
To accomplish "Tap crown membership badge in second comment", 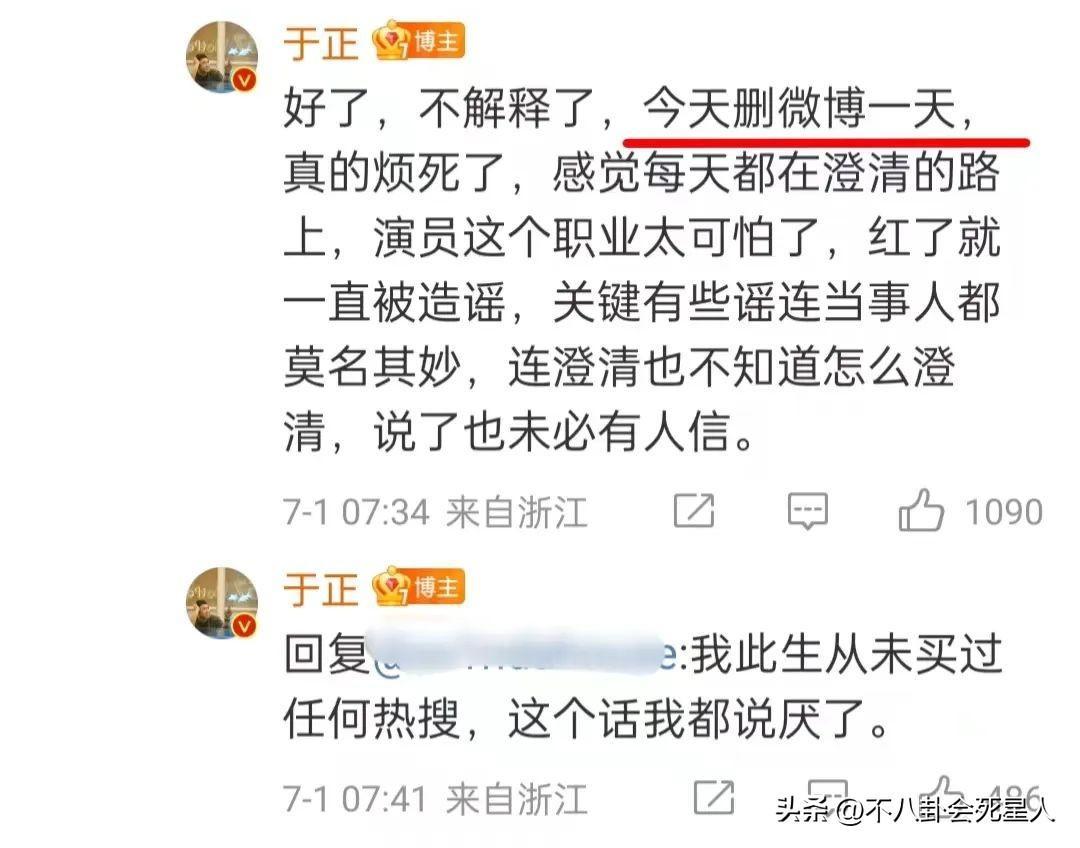I will click(391, 586).
